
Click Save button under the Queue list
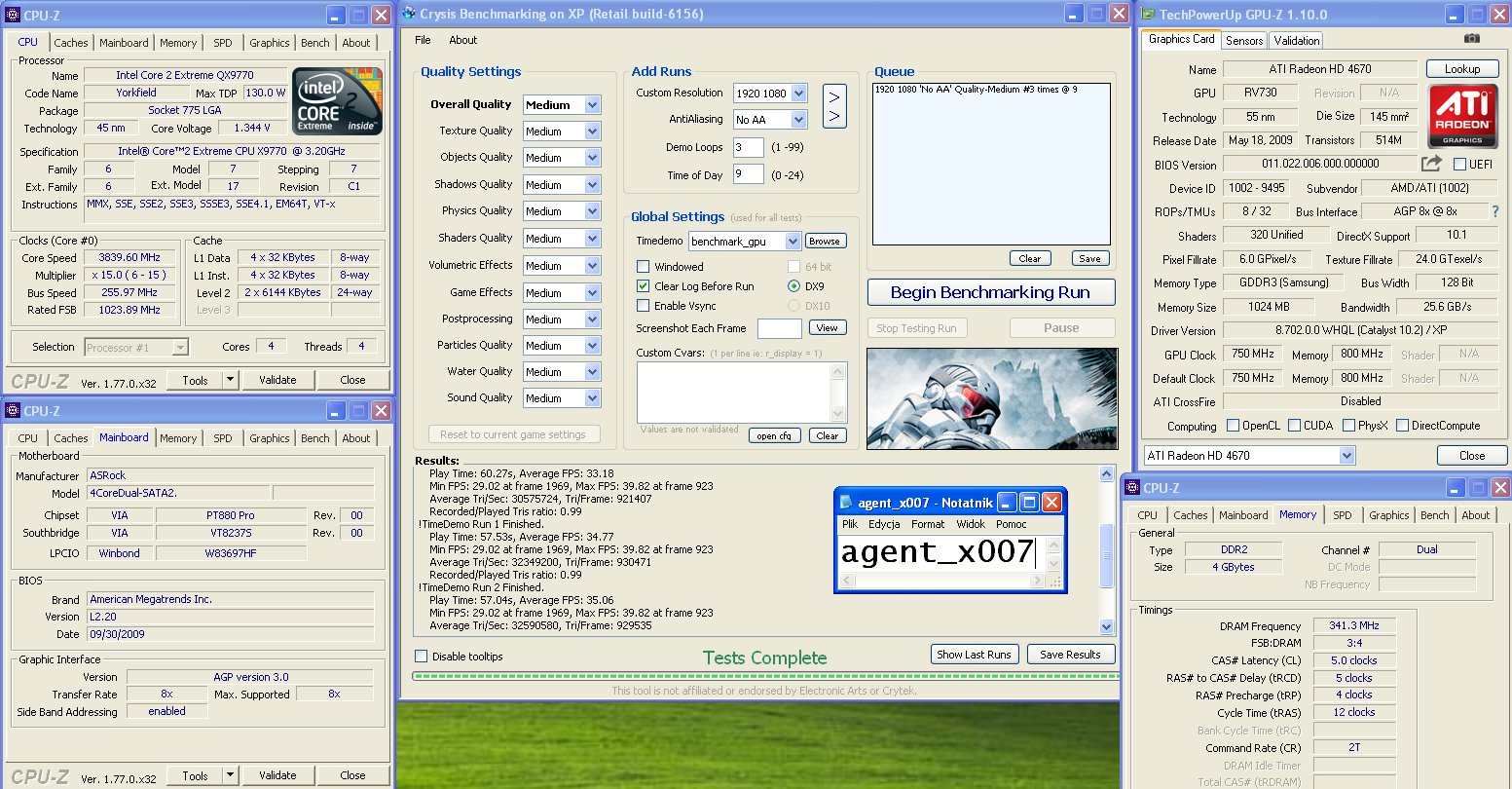pyautogui.click(x=1089, y=258)
